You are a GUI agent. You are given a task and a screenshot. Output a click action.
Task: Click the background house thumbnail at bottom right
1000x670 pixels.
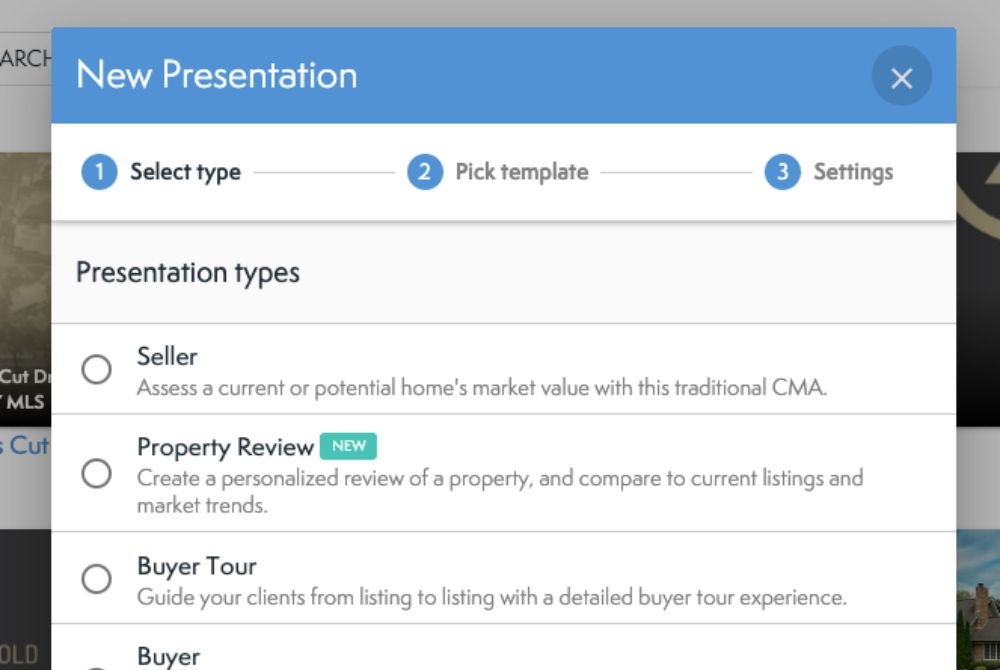[x=977, y=600]
